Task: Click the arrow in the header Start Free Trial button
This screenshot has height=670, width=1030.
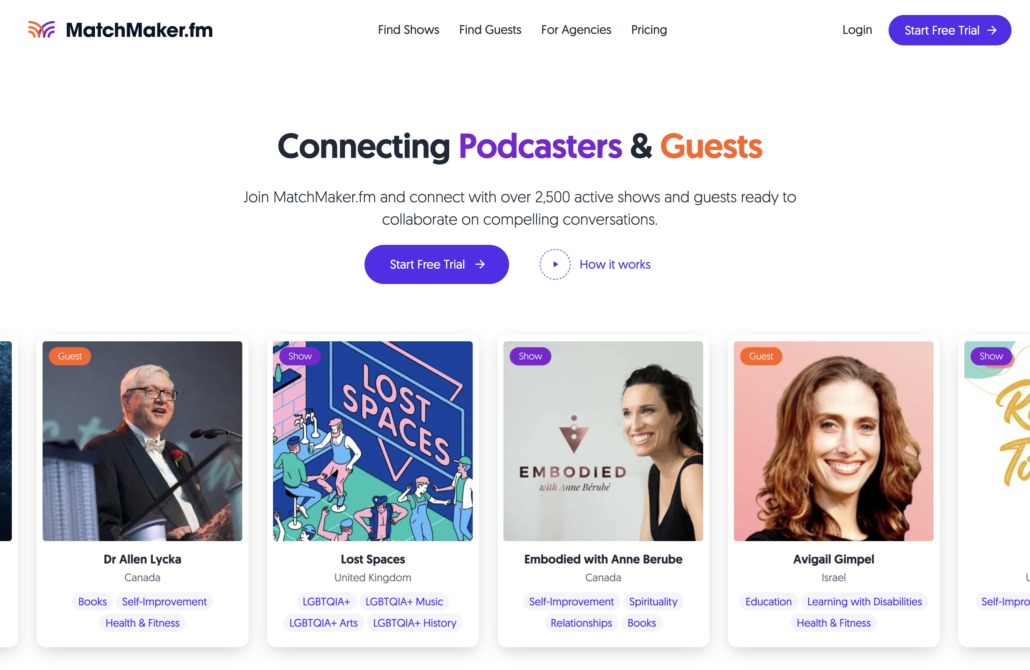Action: pyautogui.click(x=992, y=30)
